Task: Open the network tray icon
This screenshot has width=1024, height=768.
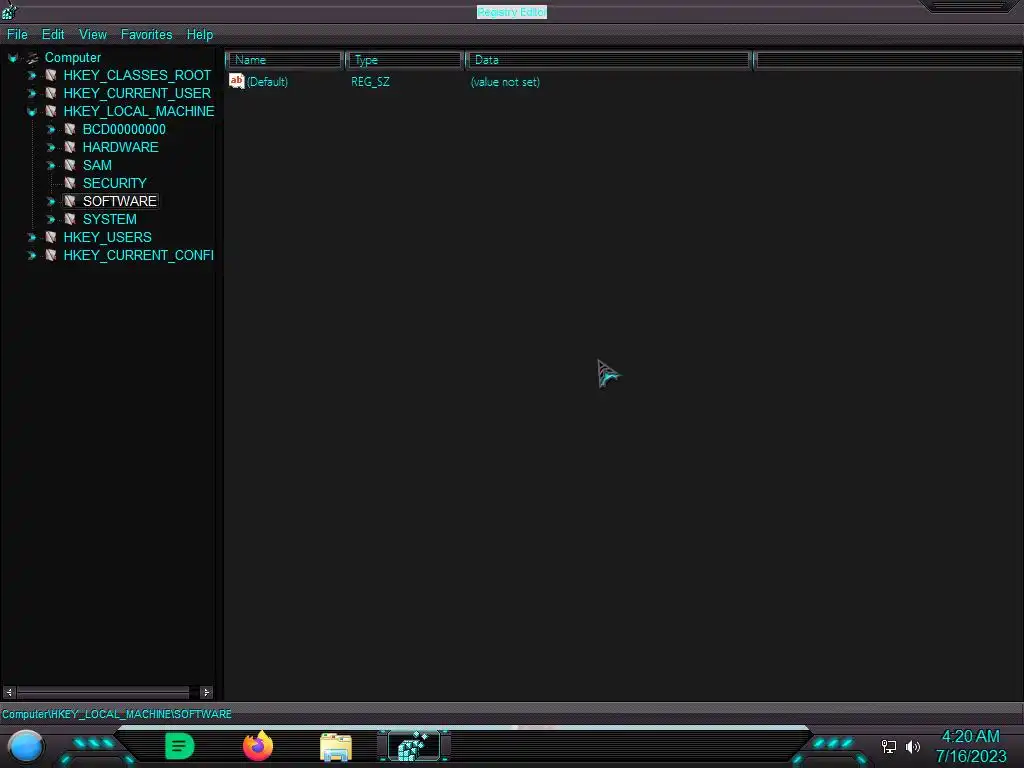Action: click(x=889, y=746)
